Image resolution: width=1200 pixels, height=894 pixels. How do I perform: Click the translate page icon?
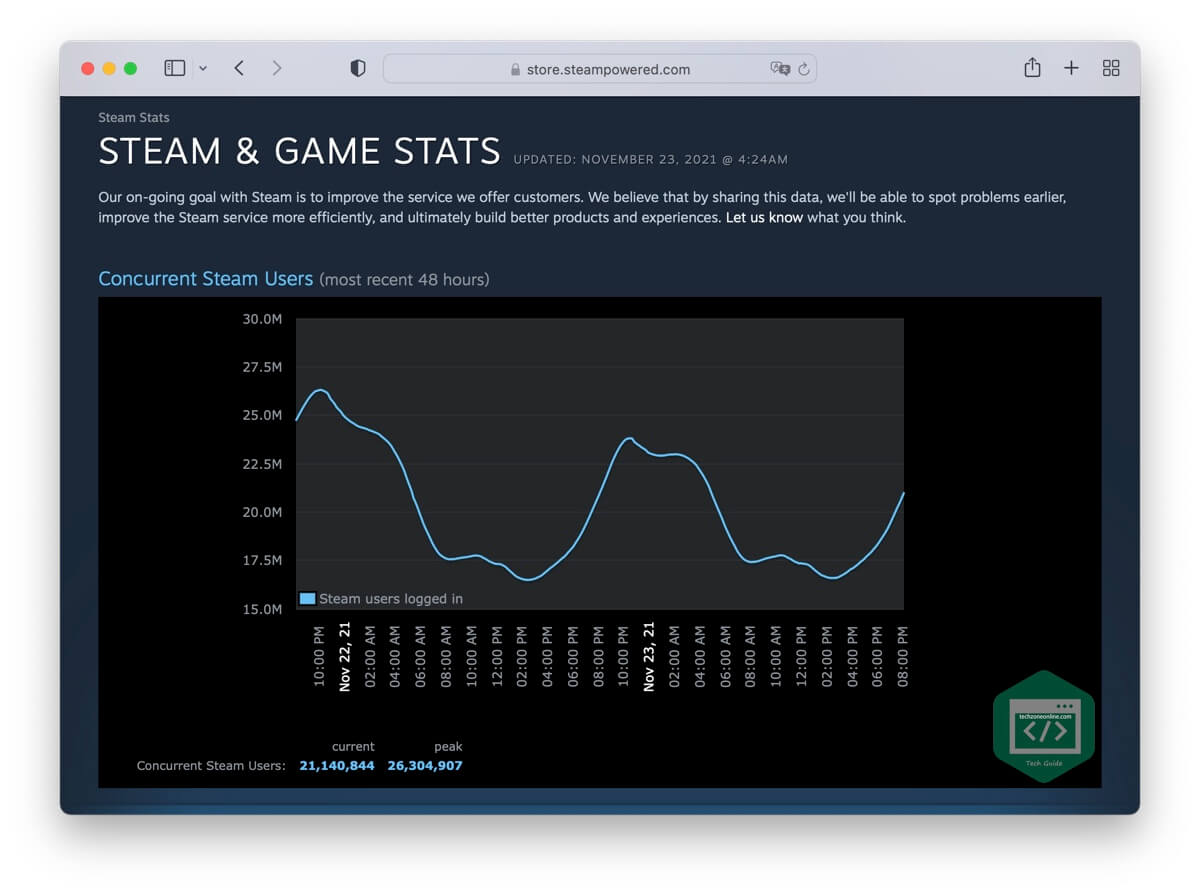[x=780, y=68]
